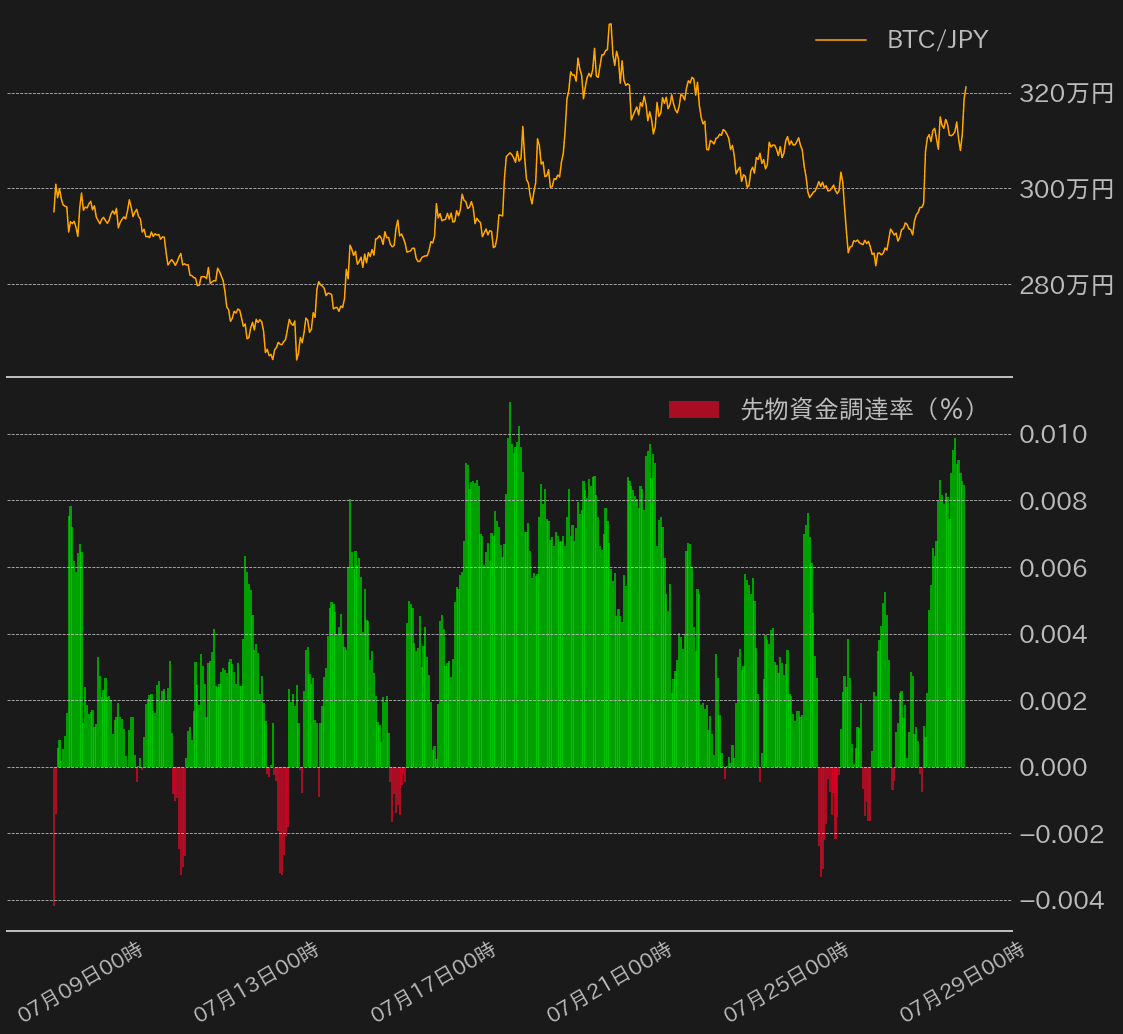The height and width of the screenshot is (1034, 1123).
Task: Click the orange BTC/JPY legend line
Action: click(x=841, y=40)
